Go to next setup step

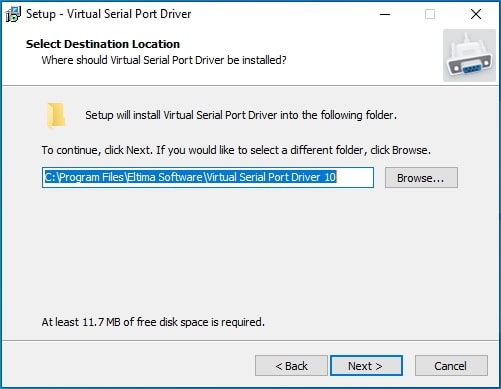click(x=366, y=366)
